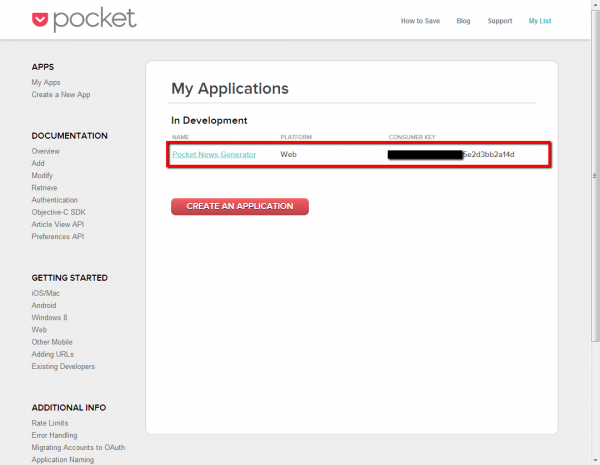
Task: Click the In Development subheading
Action: 209,121
